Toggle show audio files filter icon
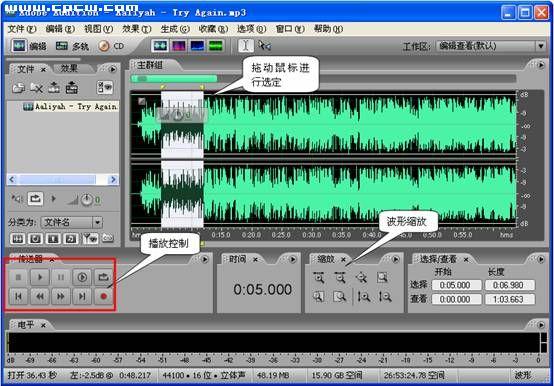 click(18, 239)
